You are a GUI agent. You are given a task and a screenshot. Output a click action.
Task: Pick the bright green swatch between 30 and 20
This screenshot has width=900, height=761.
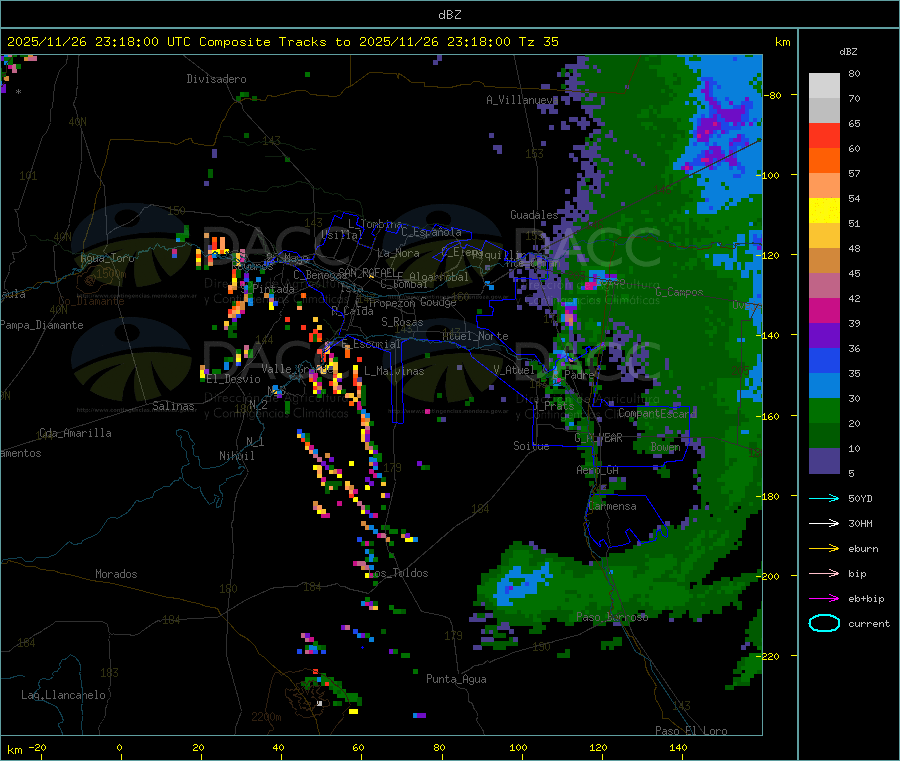coord(824,411)
